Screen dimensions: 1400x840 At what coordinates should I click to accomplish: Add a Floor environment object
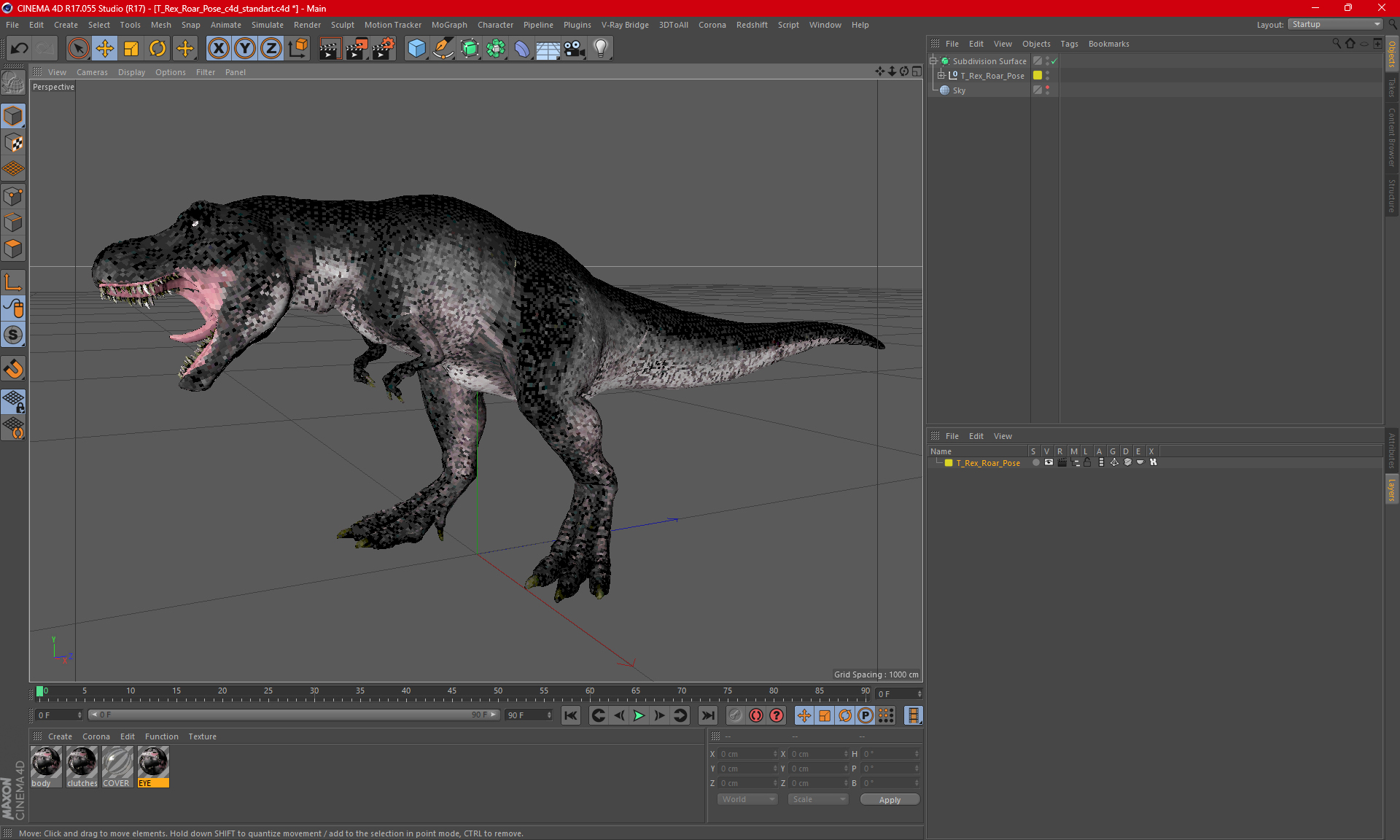pyautogui.click(x=548, y=48)
